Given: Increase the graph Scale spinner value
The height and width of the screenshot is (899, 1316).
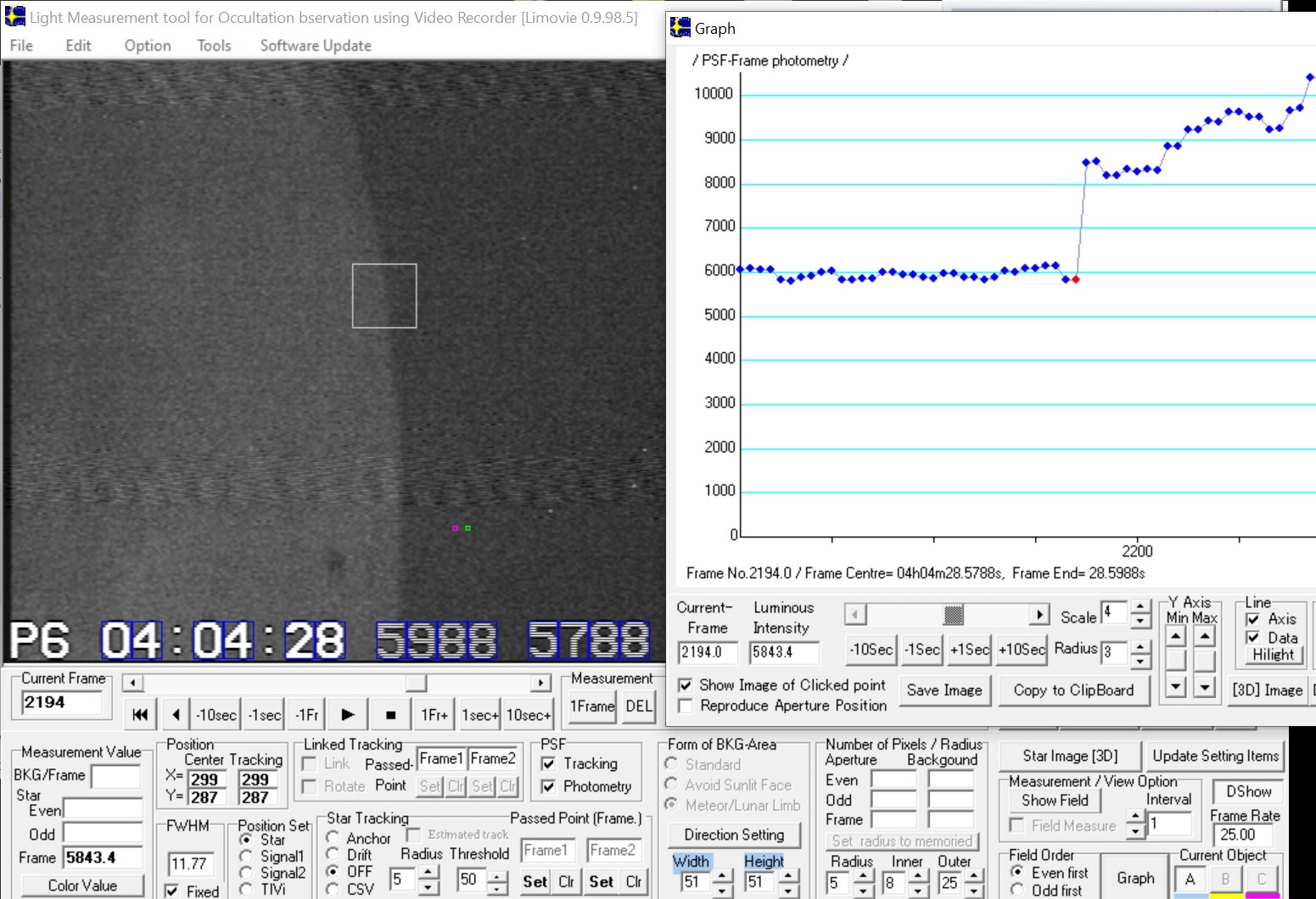Looking at the screenshot, I should 1140,606.
